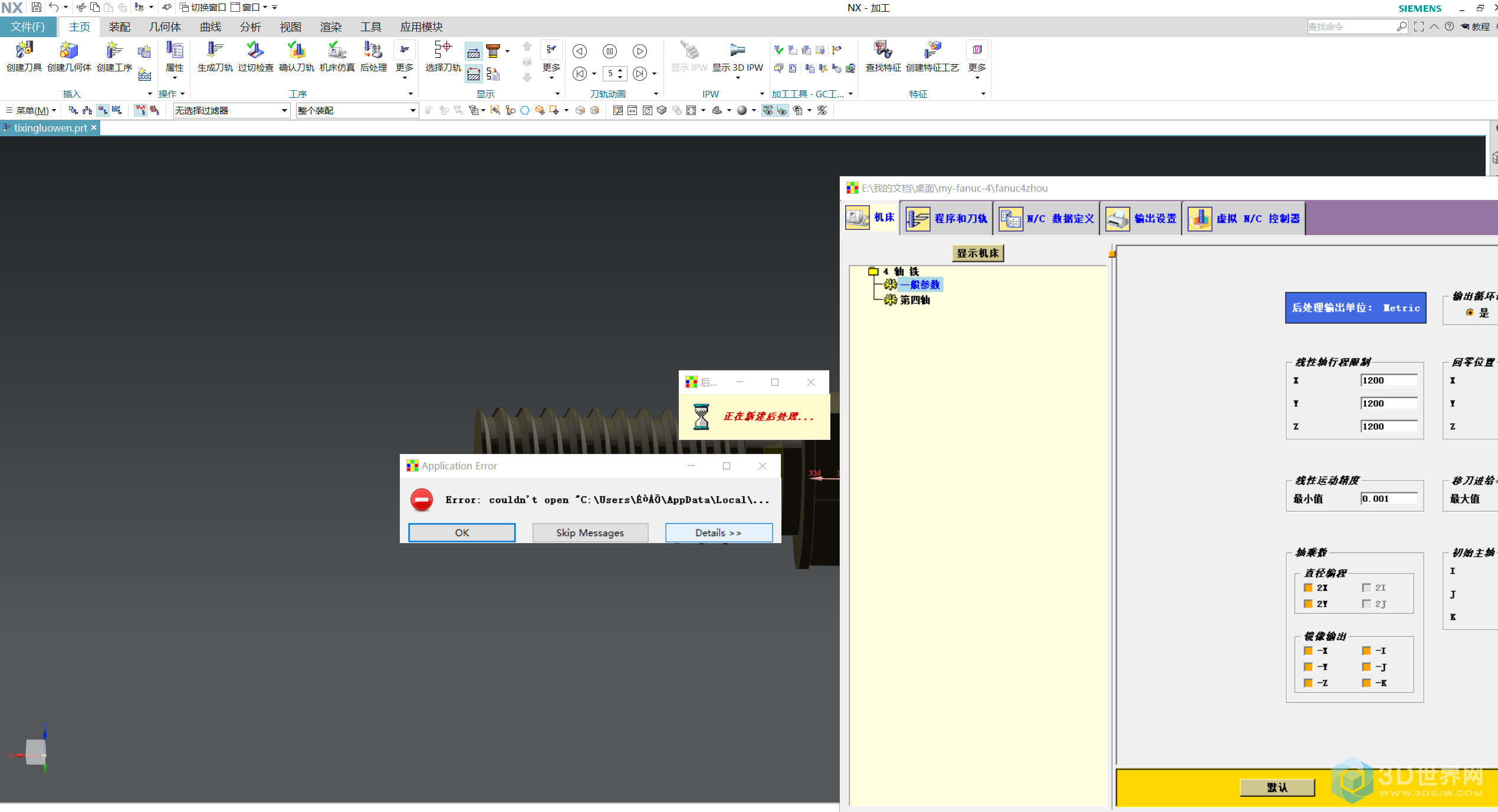This screenshot has width=1498, height=812.
Task: Click the 默认 (Default) button
Action: coord(1277,787)
